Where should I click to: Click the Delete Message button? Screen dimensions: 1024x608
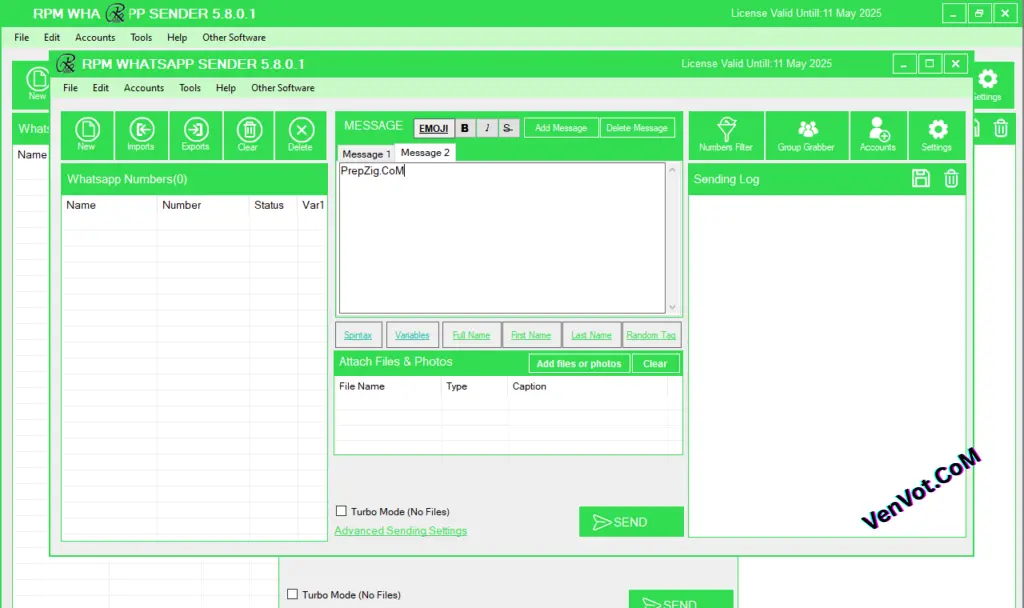click(637, 128)
